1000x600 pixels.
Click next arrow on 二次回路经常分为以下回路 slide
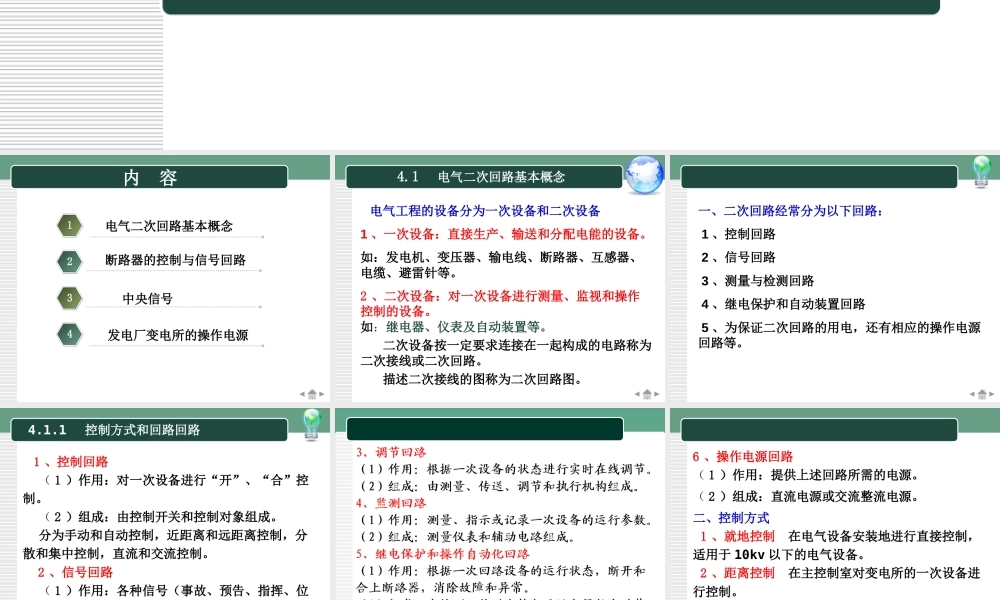coord(991,394)
